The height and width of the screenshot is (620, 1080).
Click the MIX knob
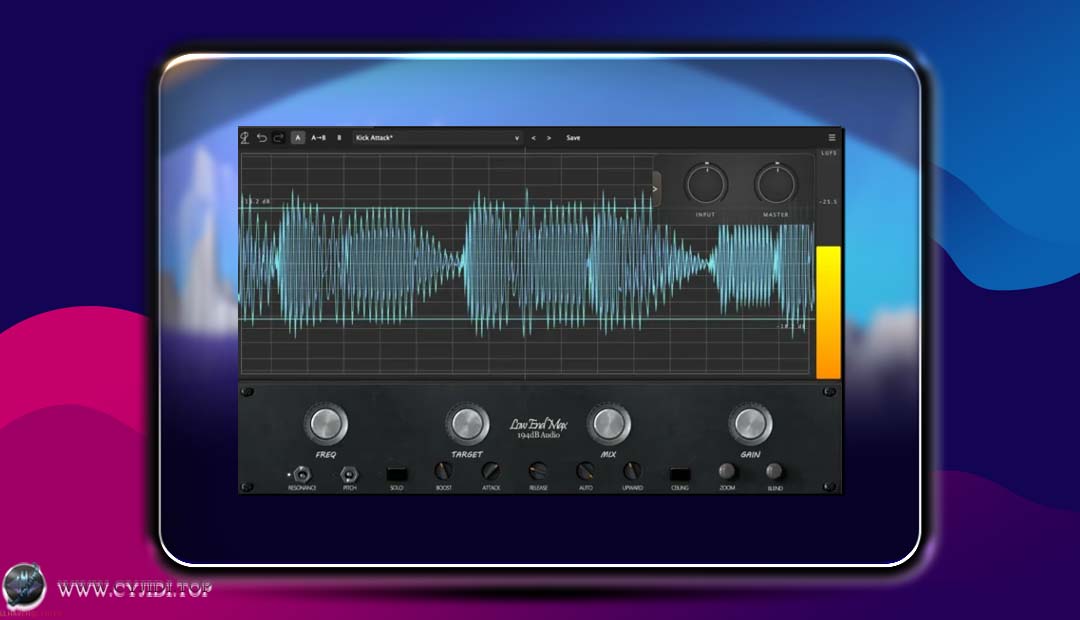click(609, 424)
